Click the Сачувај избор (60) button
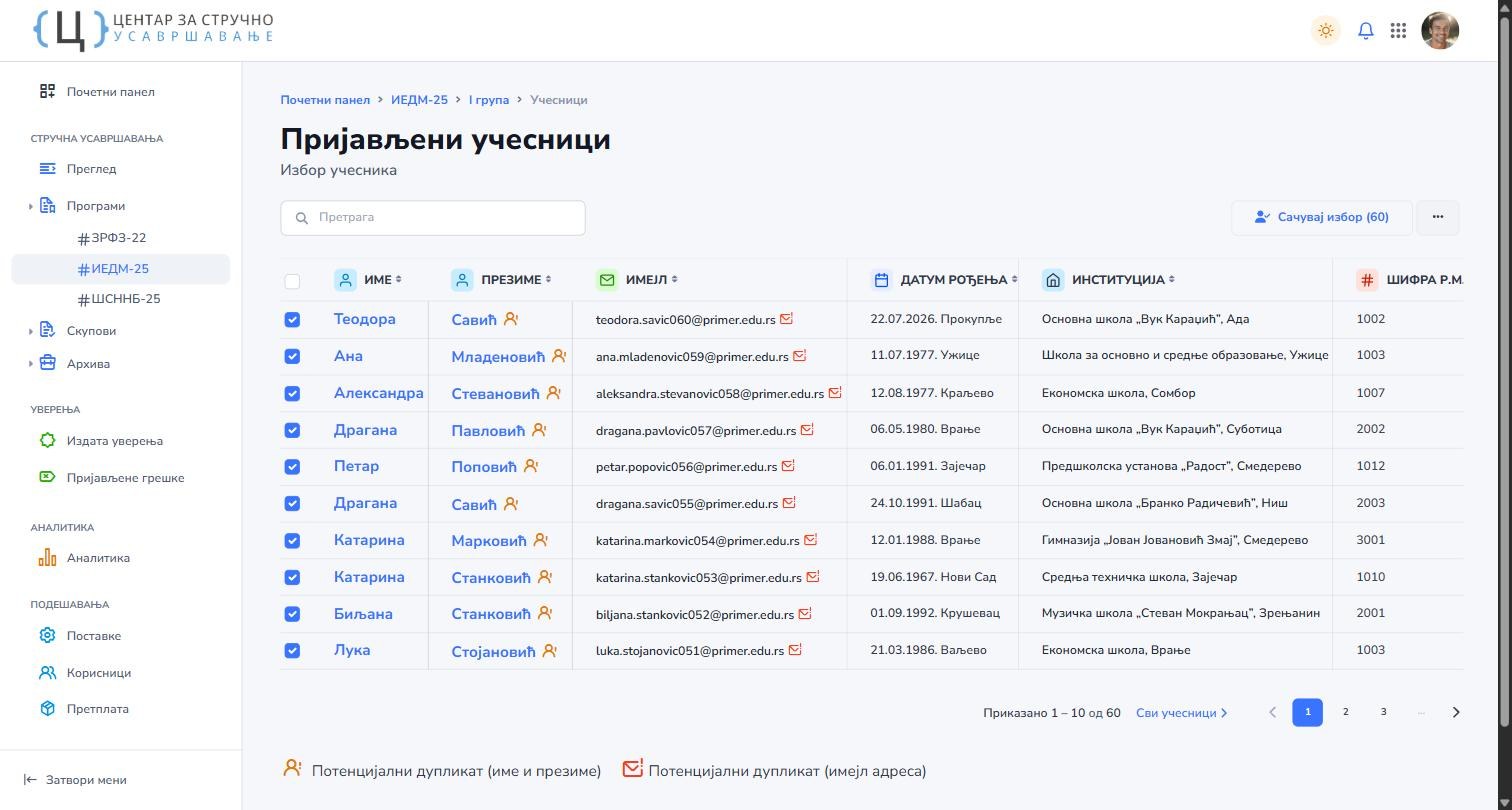The width and height of the screenshot is (1512, 810). tap(1322, 217)
